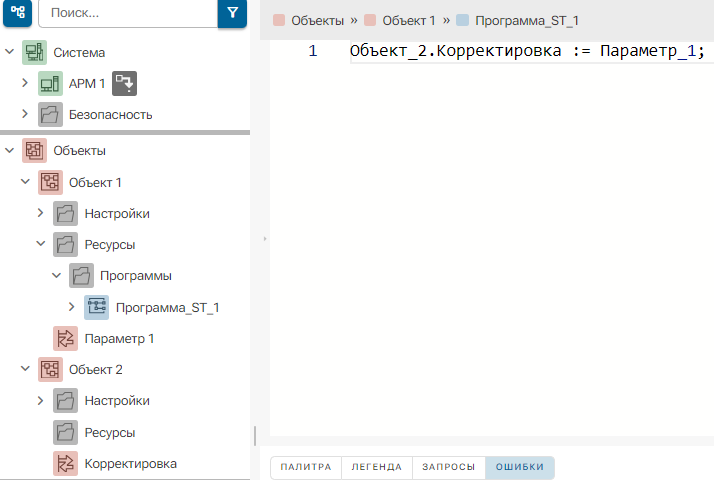Image resolution: width=714 pixels, height=480 pixels.
Task: Click Объекты in the breadcrumb
Action: [x=317, y=21]
